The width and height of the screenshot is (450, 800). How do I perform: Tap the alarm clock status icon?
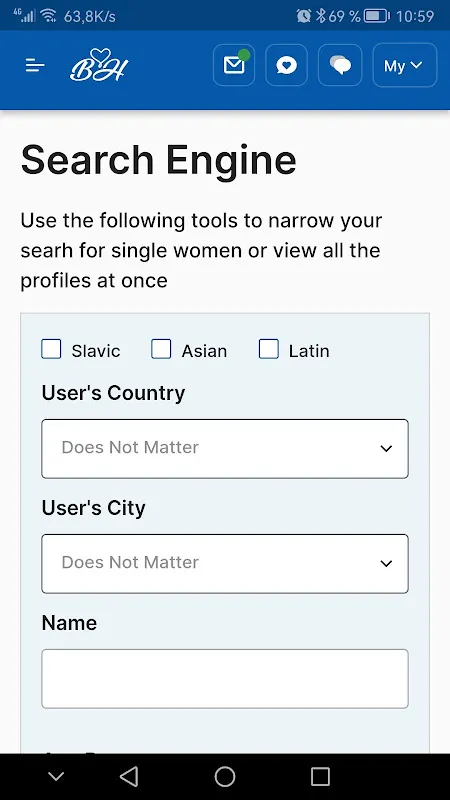pyautogui.click(x=304, y=16)
